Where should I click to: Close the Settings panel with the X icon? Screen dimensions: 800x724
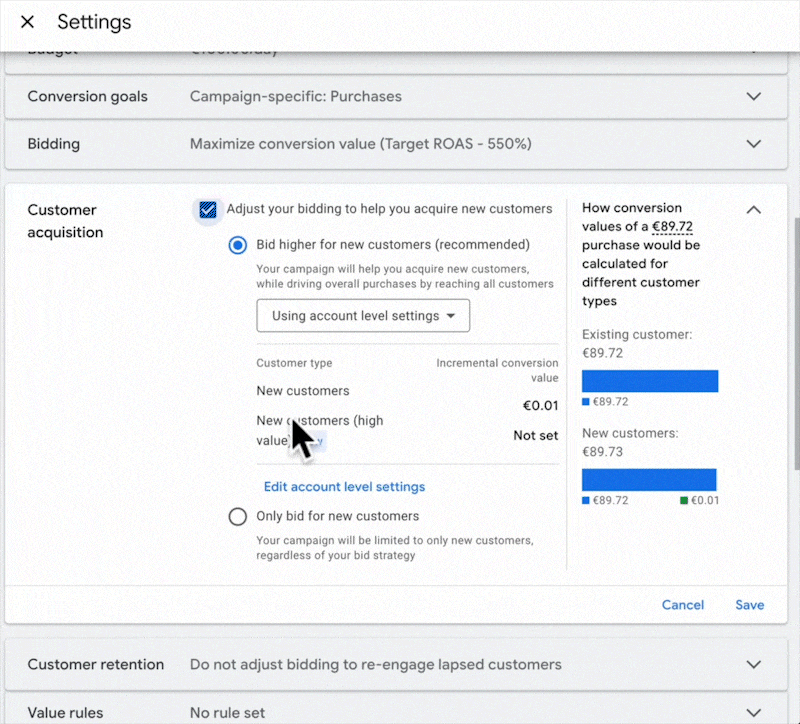tap(27, 22)
